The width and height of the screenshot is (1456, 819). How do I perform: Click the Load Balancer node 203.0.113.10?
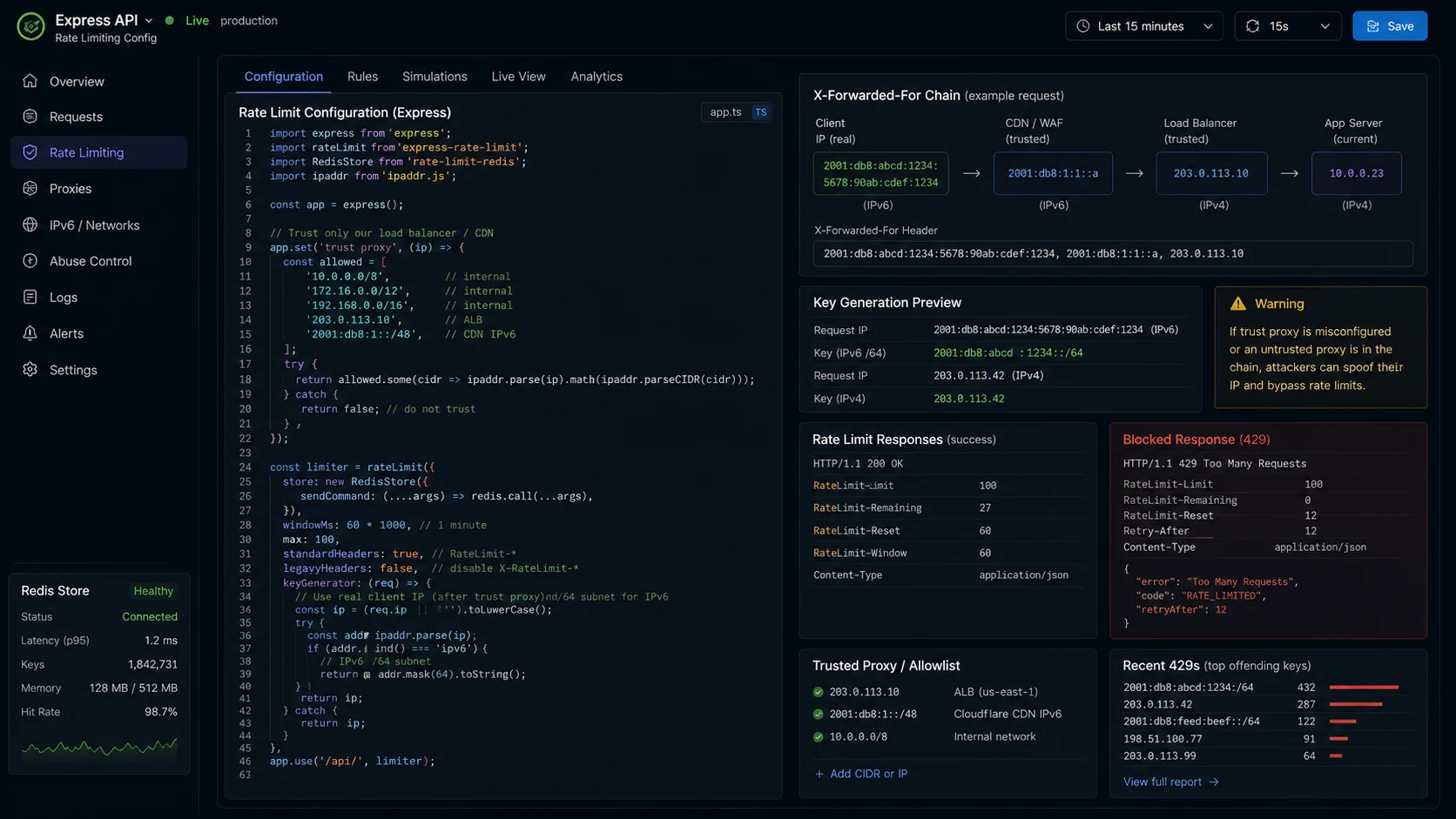point(1211,173)
